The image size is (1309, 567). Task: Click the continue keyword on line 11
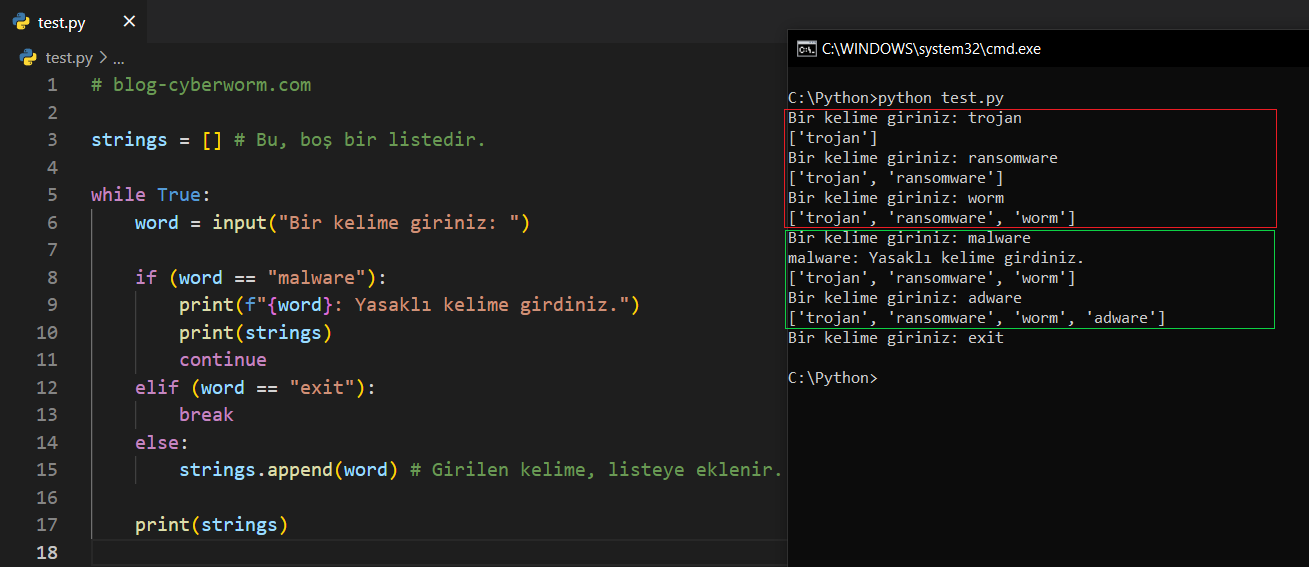pyautogui.click(x=223, y=360)
